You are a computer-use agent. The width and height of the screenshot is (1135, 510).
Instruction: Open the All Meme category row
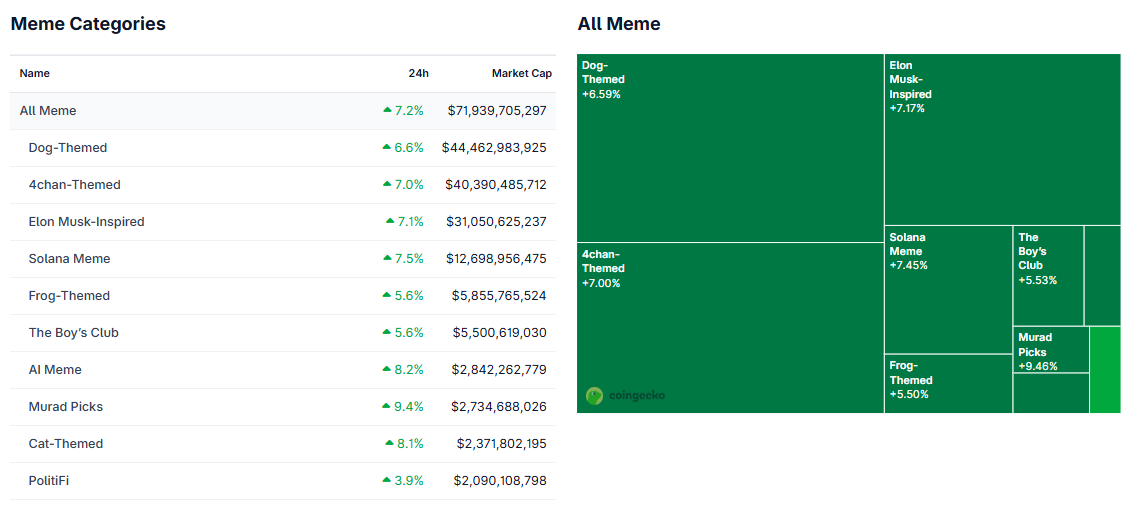click(x=282, y=111)
